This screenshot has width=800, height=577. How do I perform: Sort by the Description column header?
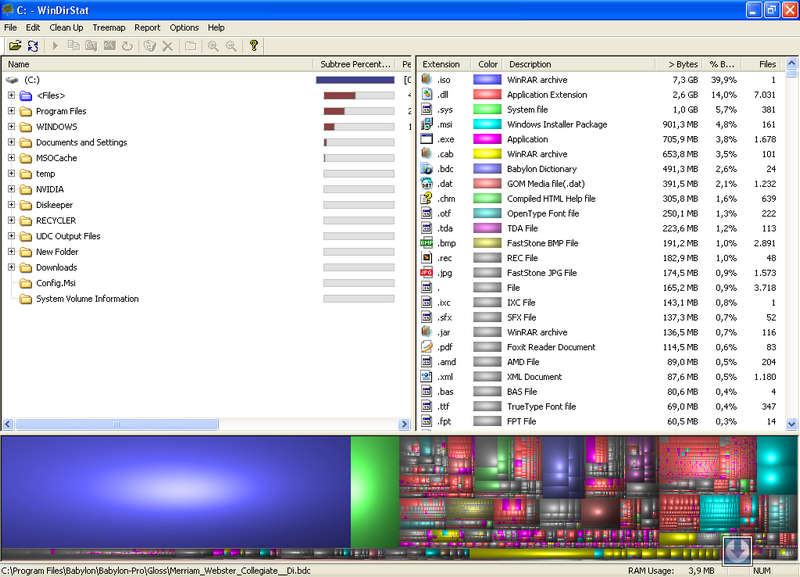coord(578,64)
